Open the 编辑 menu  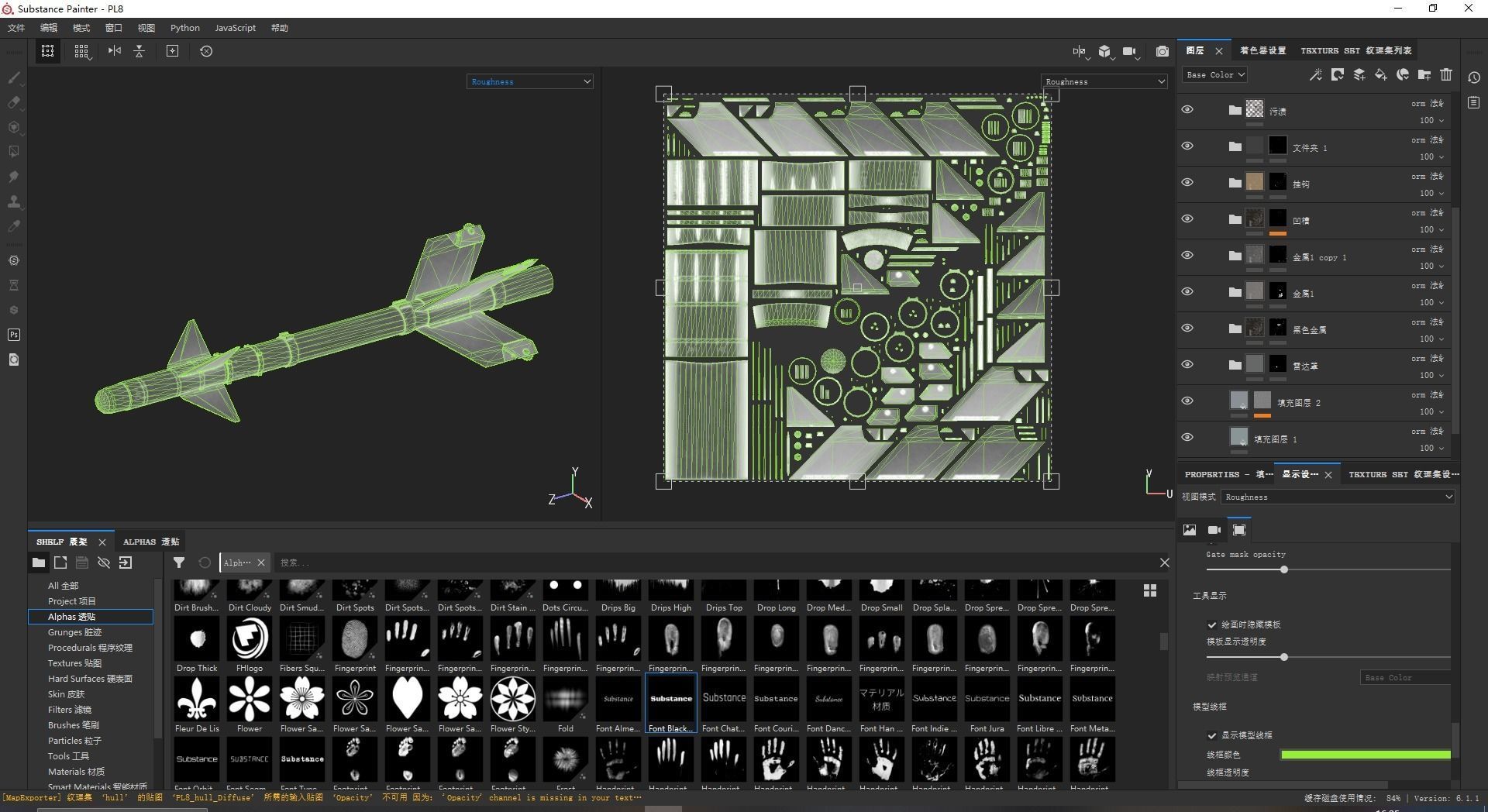tap(49, 28)
